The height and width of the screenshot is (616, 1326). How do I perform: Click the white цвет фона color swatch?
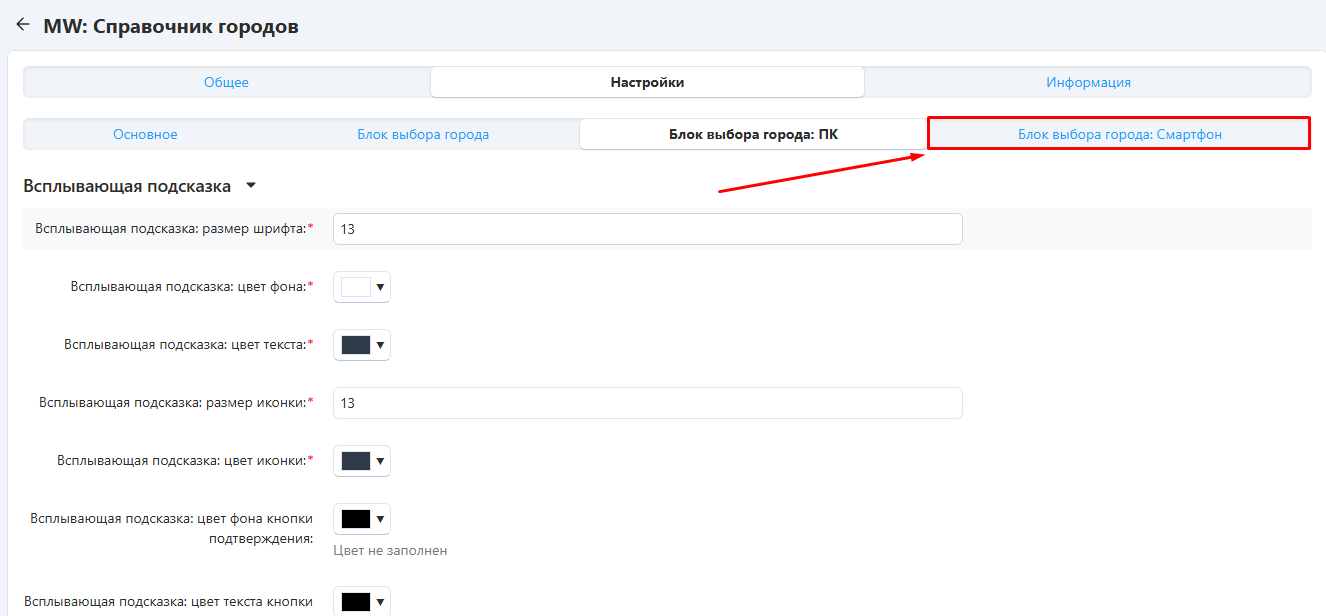click(355, 287)
